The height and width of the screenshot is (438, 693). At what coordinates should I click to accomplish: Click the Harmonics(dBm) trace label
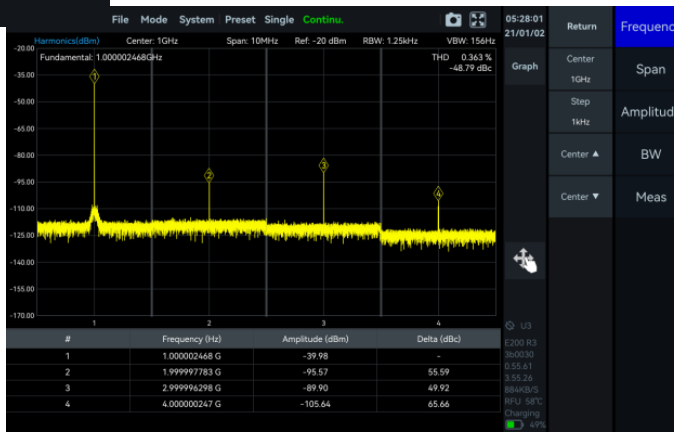point(67,41)
